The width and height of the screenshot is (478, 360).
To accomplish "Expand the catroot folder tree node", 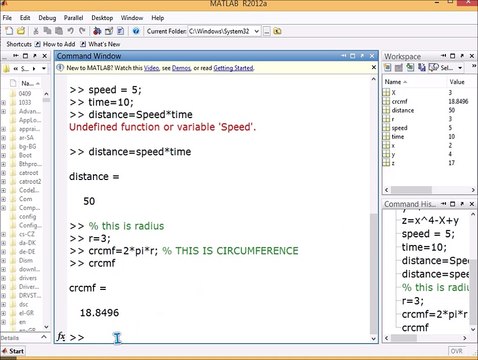I will (x=3, y=173).
